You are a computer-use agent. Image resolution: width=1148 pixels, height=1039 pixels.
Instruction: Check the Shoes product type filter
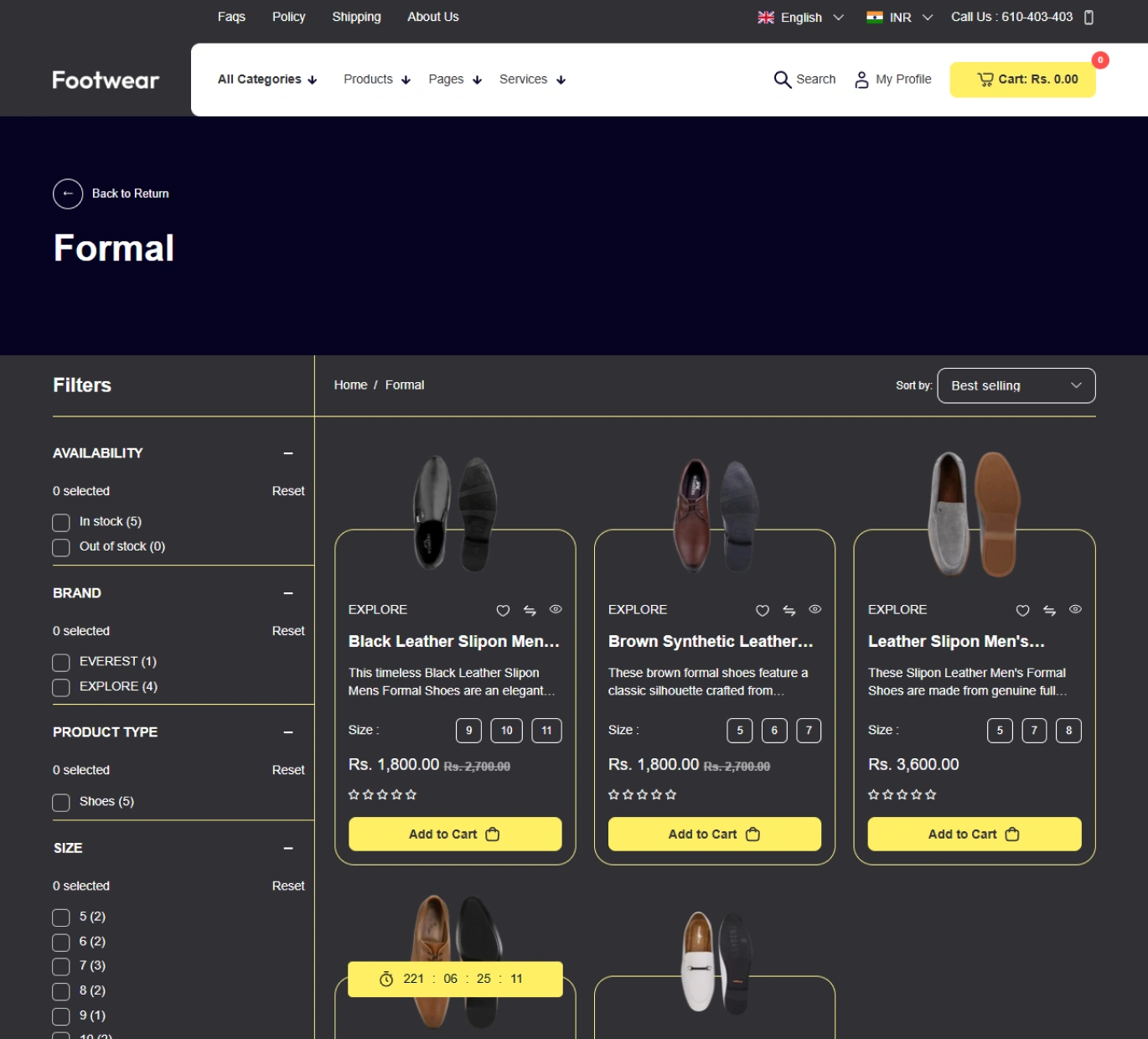tap(61, 803)
